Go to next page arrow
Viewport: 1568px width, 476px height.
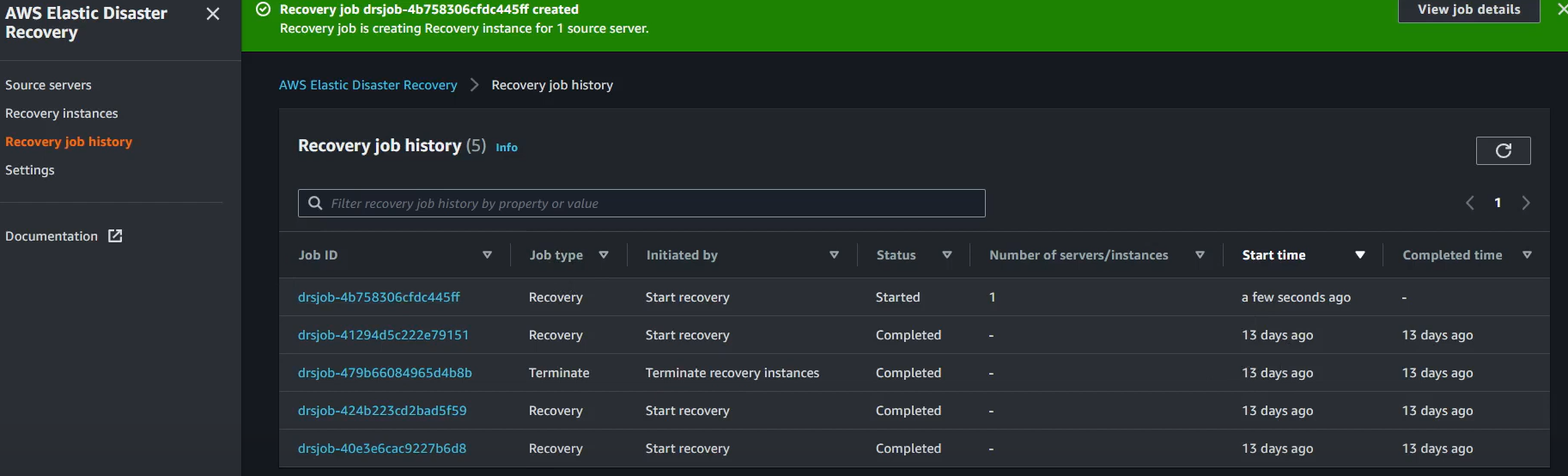point(1526,203)
